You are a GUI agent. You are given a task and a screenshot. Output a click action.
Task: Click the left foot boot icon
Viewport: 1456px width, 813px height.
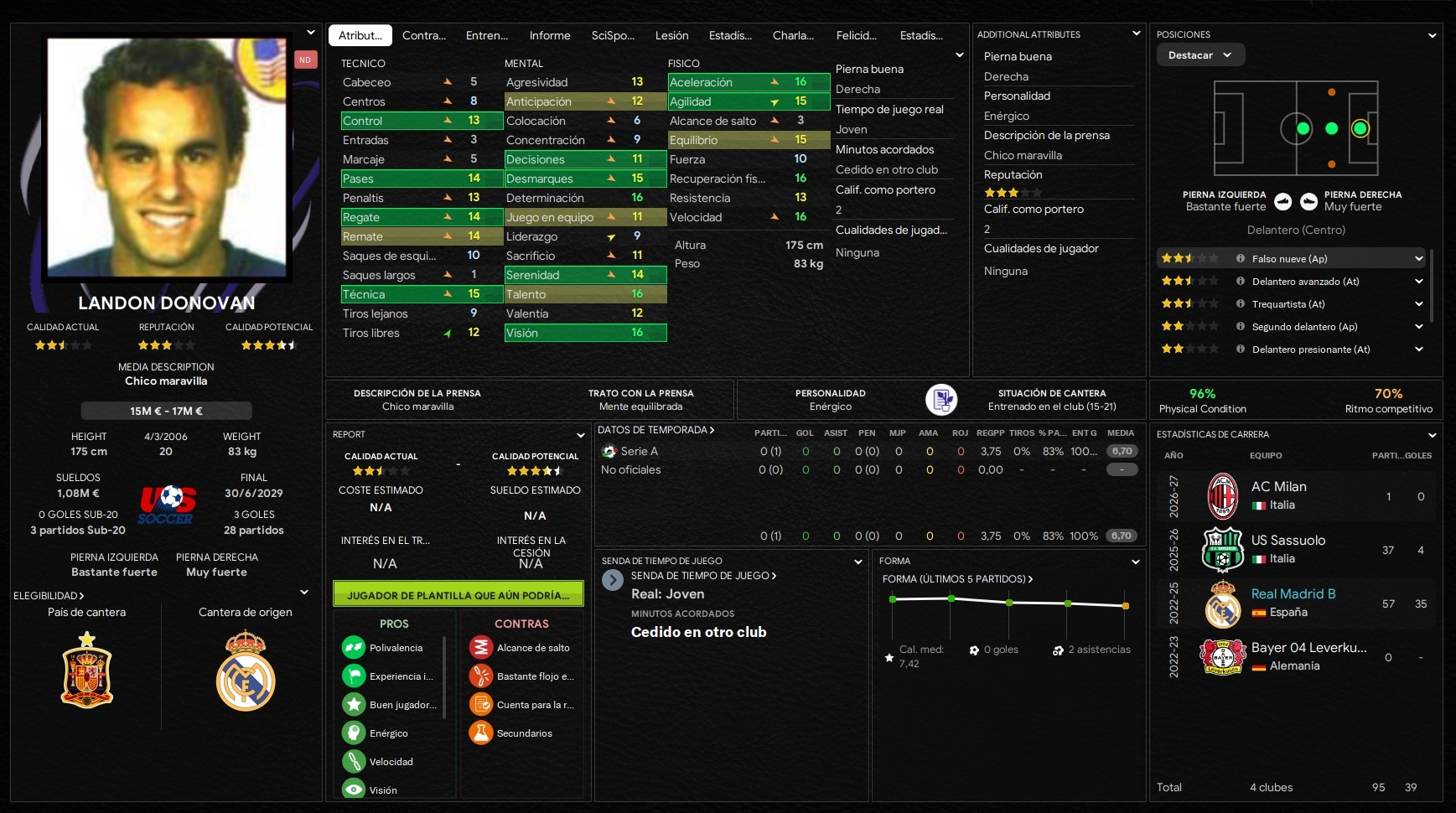(x=1283, y=201)
